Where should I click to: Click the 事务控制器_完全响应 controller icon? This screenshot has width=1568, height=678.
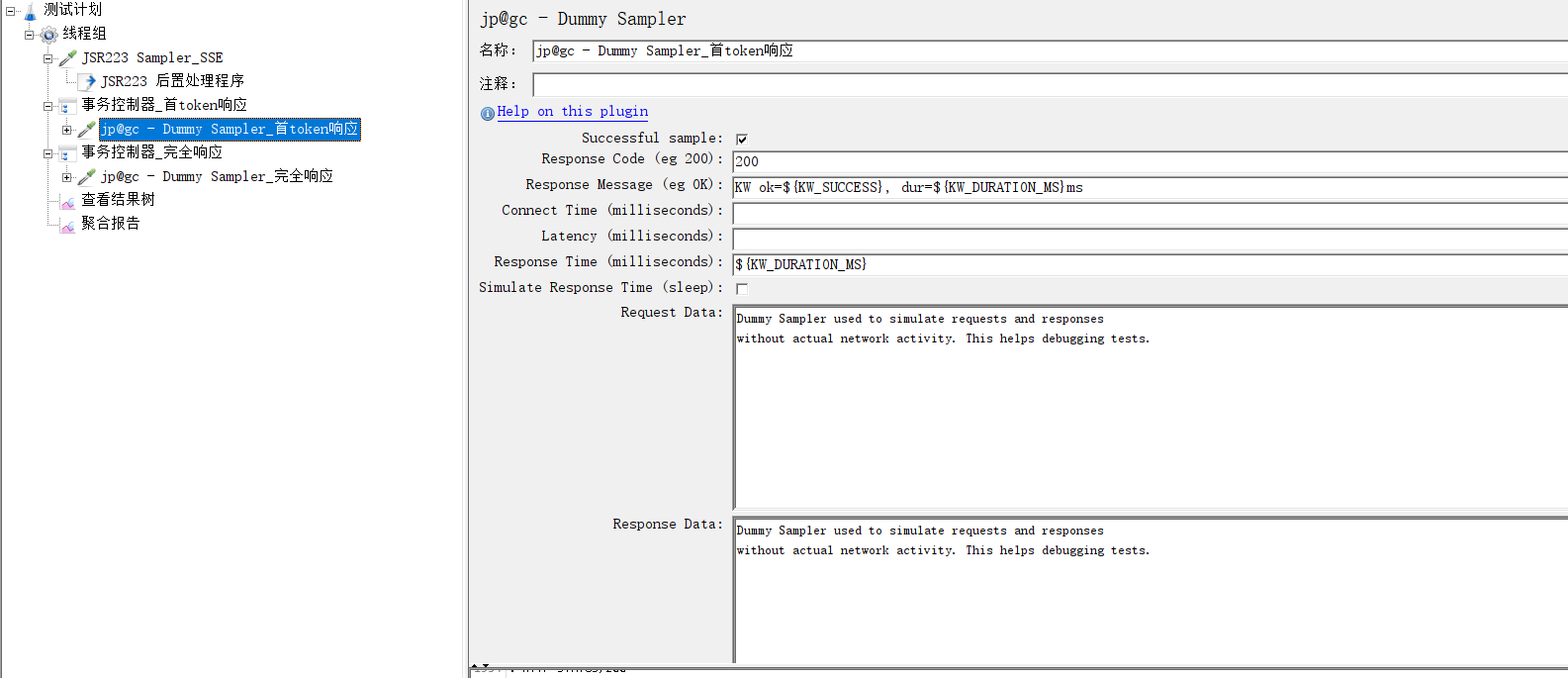(x=67, y=153)
